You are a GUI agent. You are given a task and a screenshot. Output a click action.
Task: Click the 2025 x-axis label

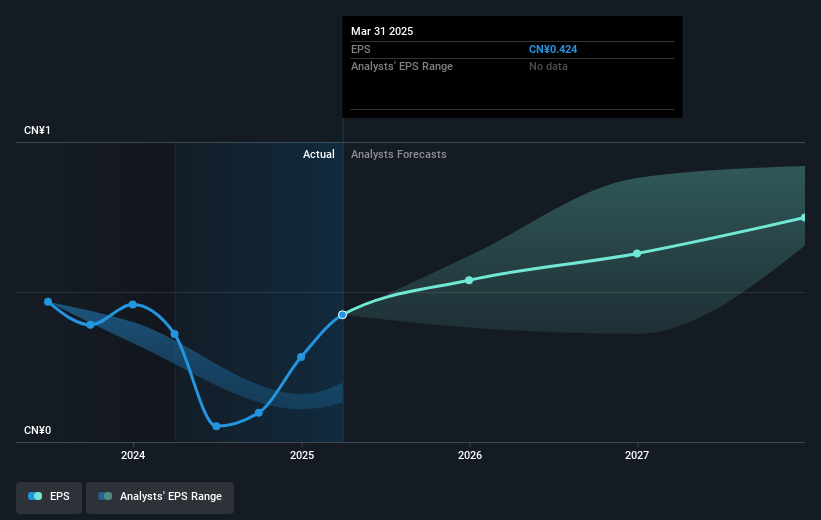pyautogui.click(x=302, y=455)
